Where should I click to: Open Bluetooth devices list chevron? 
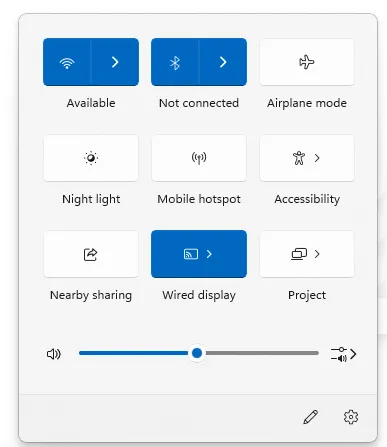click(223, 62)
